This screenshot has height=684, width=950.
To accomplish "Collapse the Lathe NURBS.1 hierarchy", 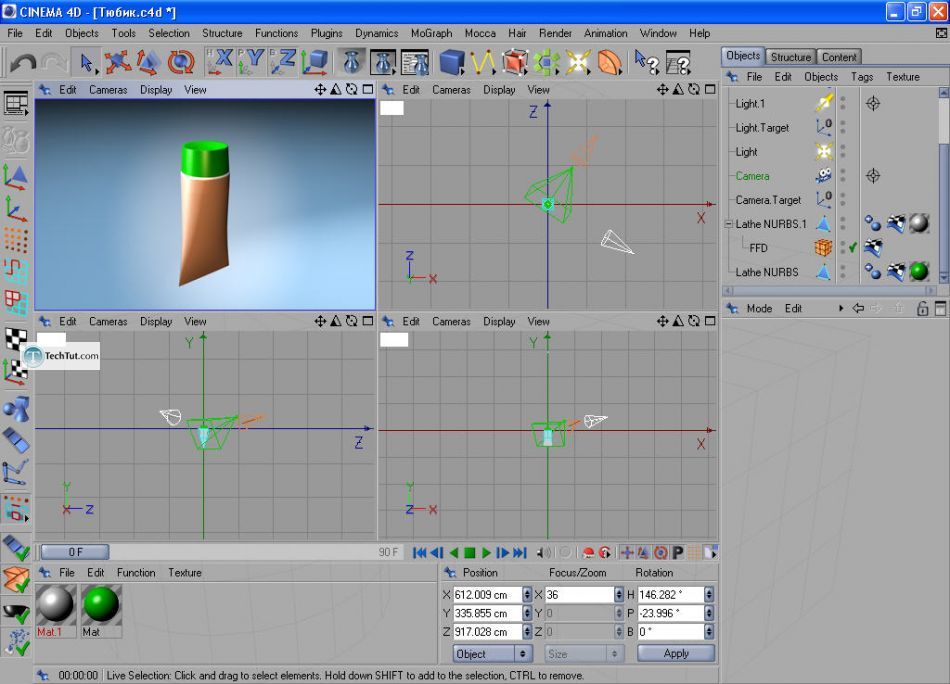I will point(729,224).
